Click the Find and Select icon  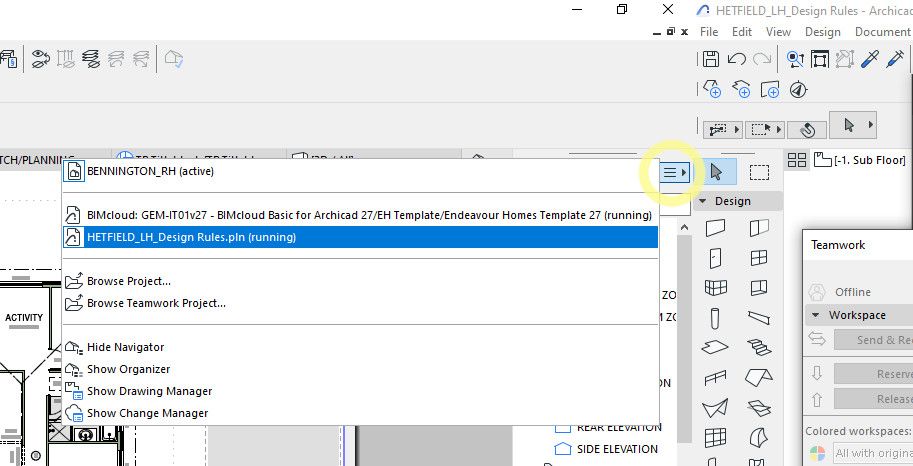[x=795, y=59]
